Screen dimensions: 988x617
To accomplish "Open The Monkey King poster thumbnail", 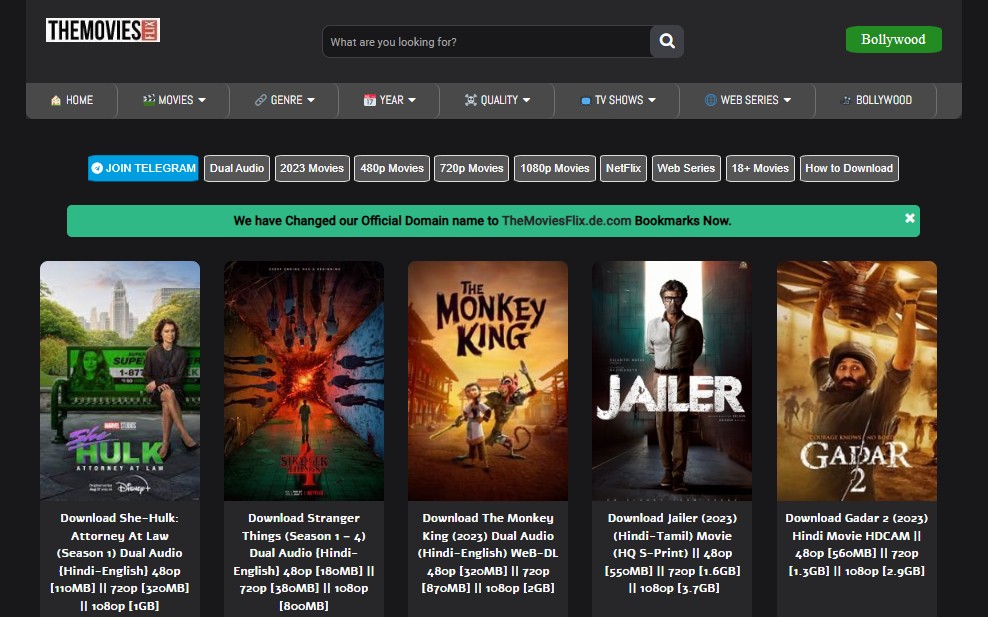I will 488,381.
